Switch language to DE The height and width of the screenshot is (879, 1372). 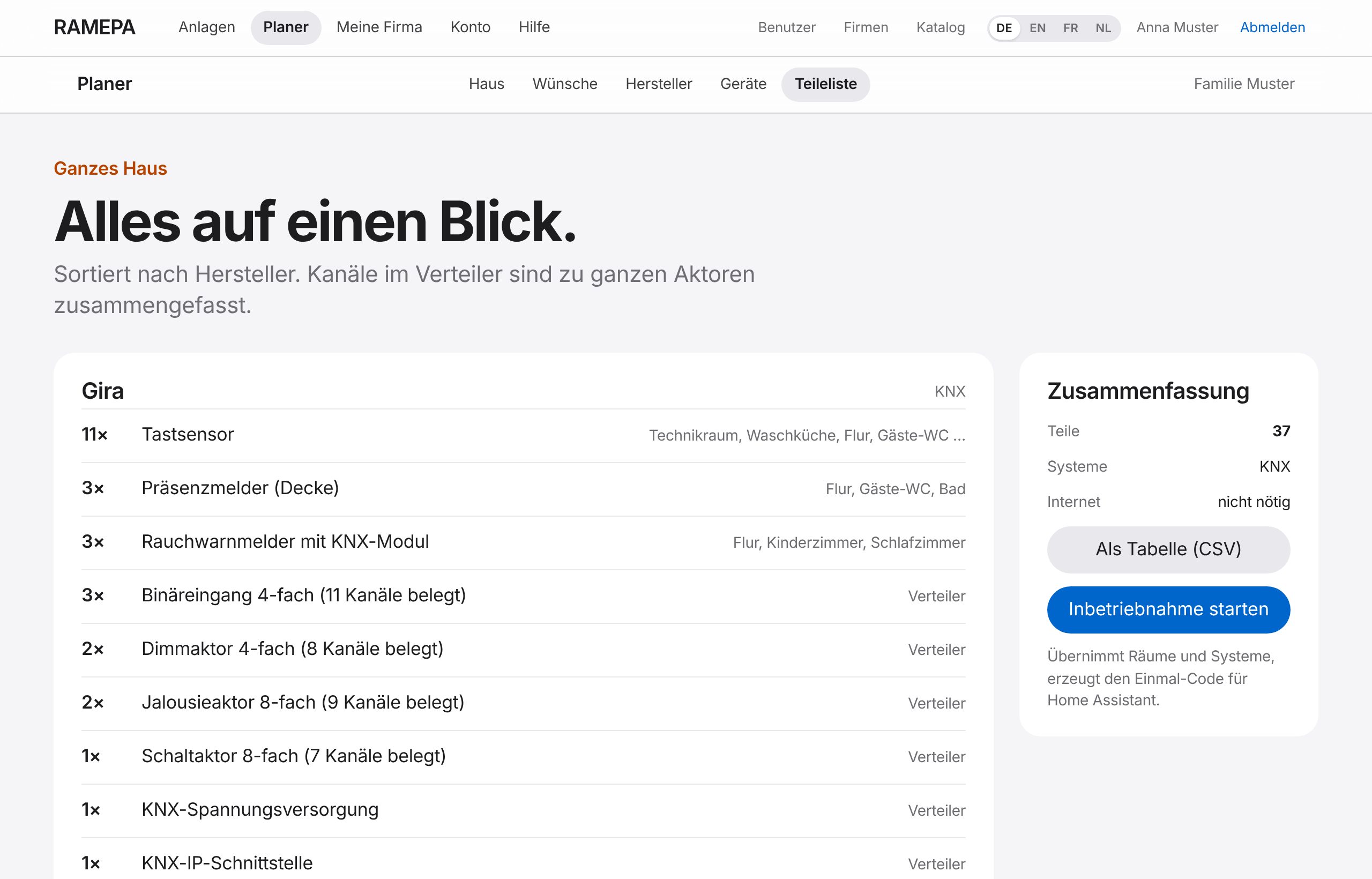1004,28
